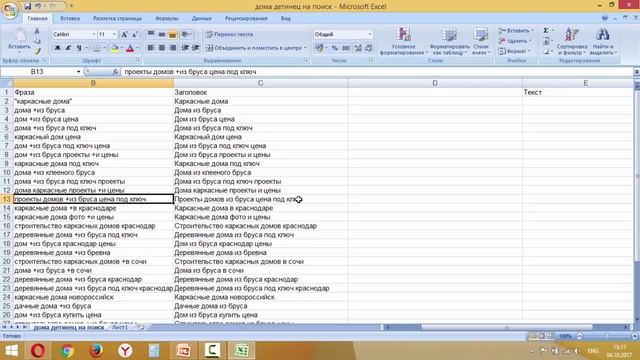Select cell "дачные дома +из бруса"
640x360 pixels.
[93, 306]
